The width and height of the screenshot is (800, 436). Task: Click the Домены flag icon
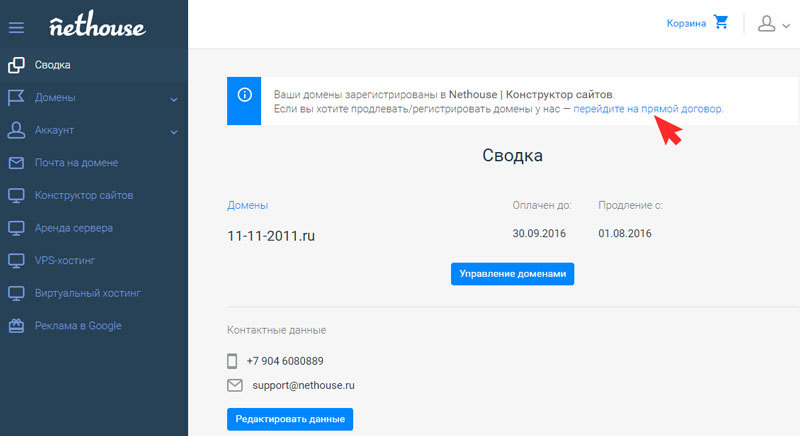(x=16, y=98)
